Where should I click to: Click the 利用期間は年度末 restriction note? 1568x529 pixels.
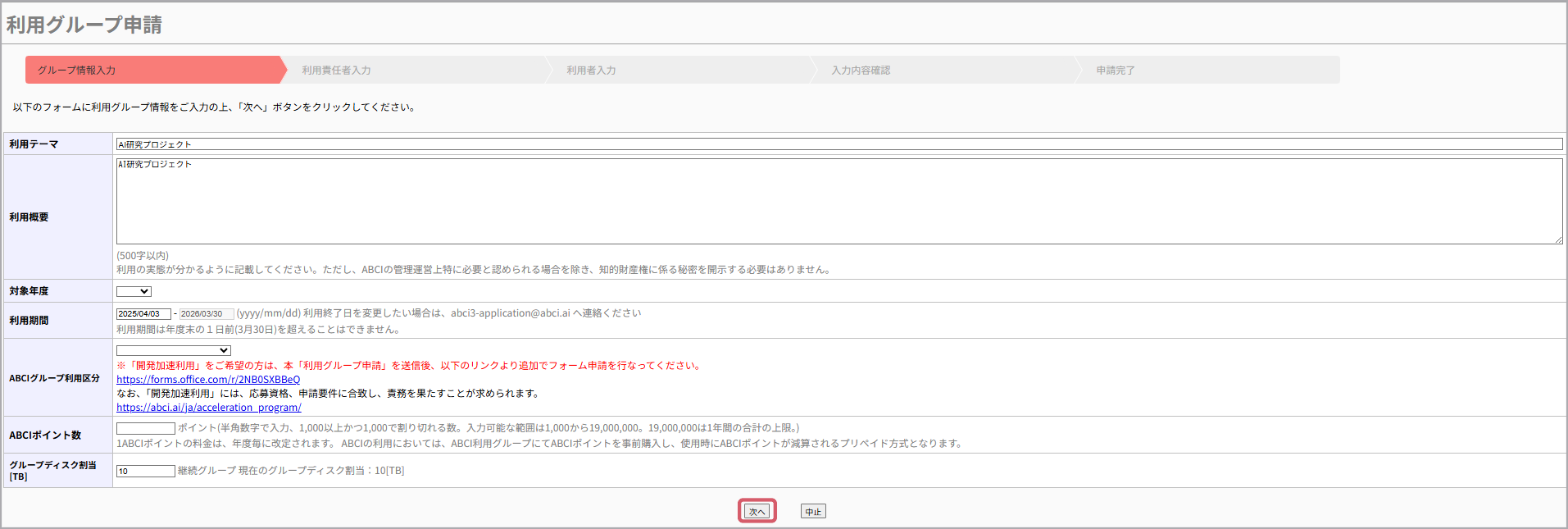[260, 330]
